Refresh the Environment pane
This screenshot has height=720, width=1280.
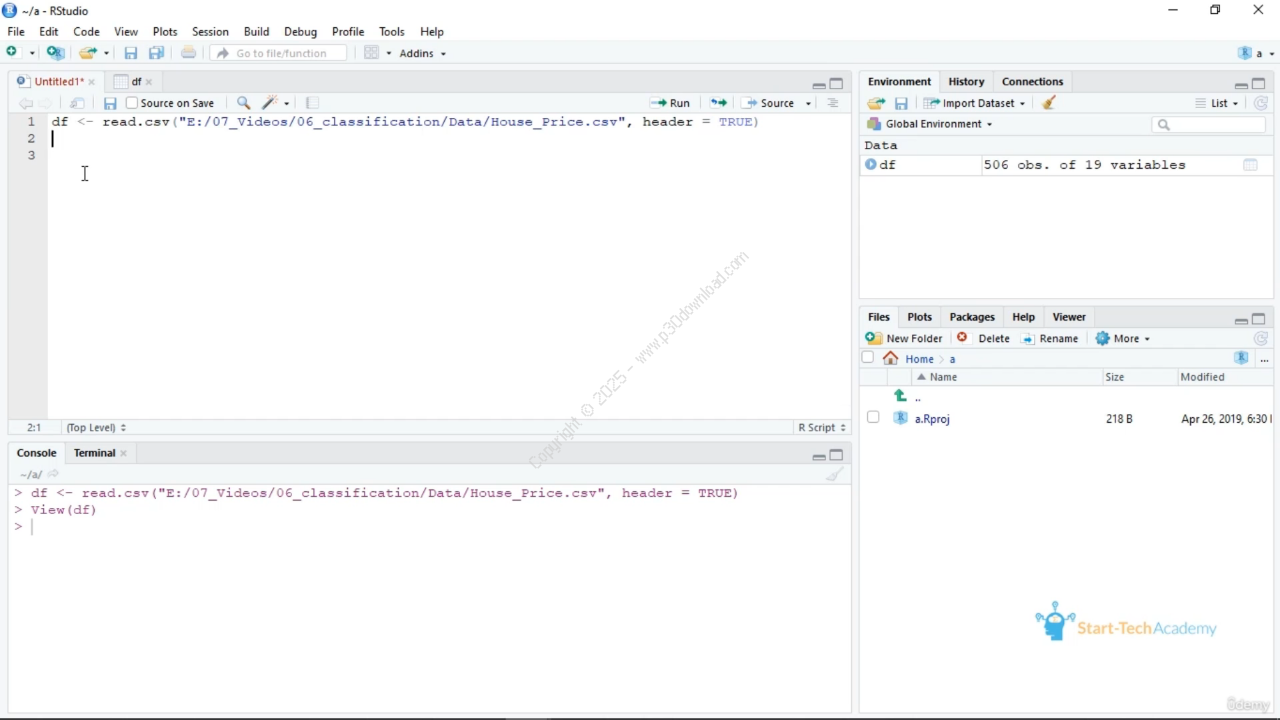1261,103
